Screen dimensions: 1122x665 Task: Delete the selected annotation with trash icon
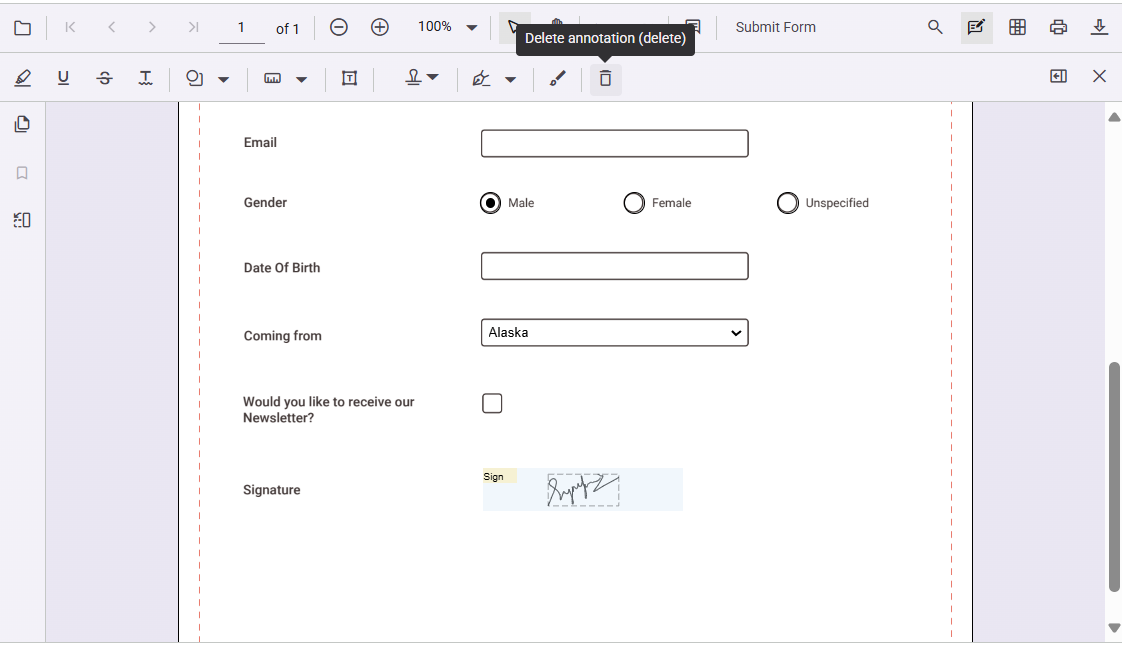pos(605,77)
